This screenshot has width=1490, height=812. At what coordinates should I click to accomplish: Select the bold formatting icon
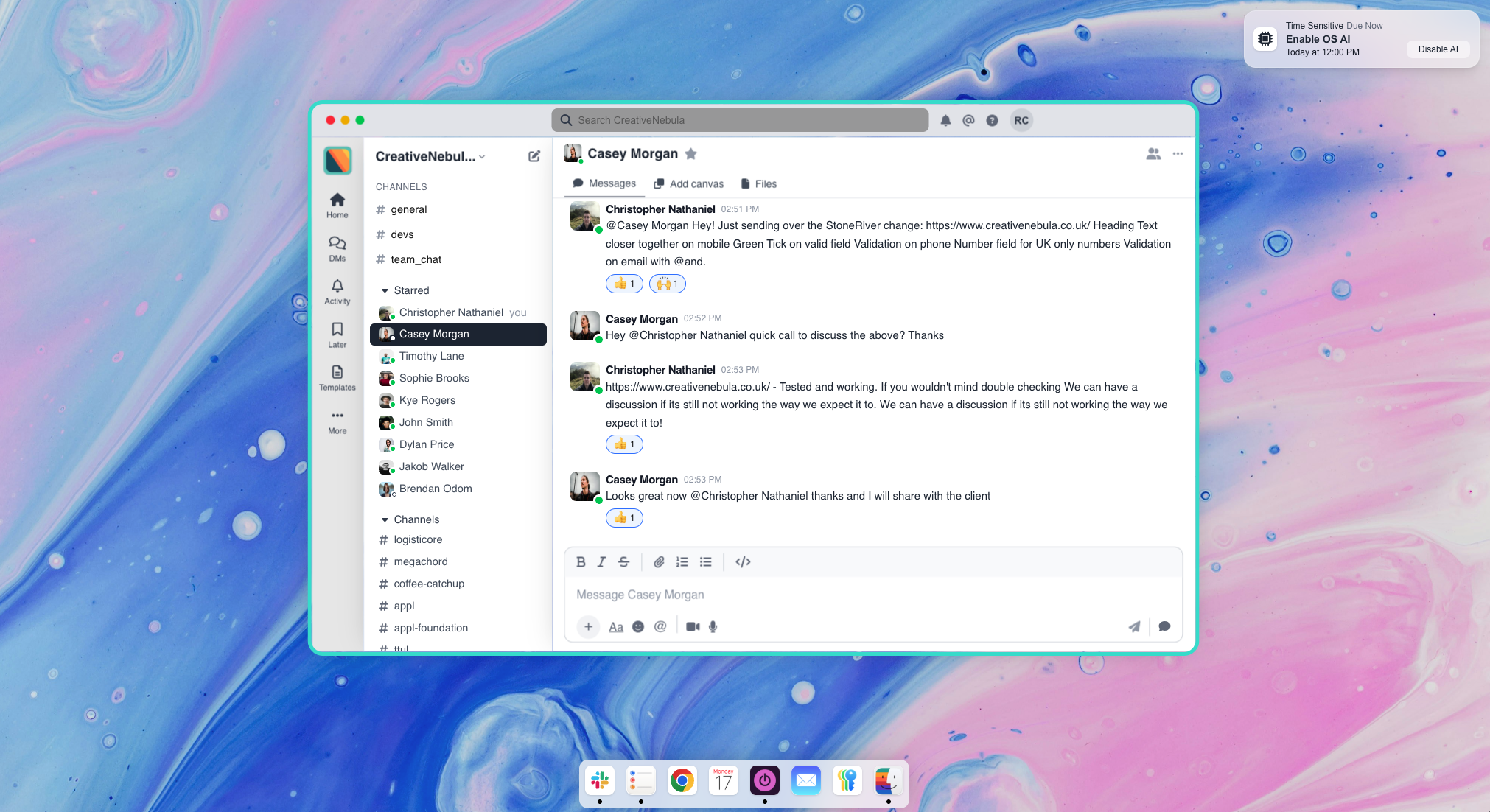581,561
